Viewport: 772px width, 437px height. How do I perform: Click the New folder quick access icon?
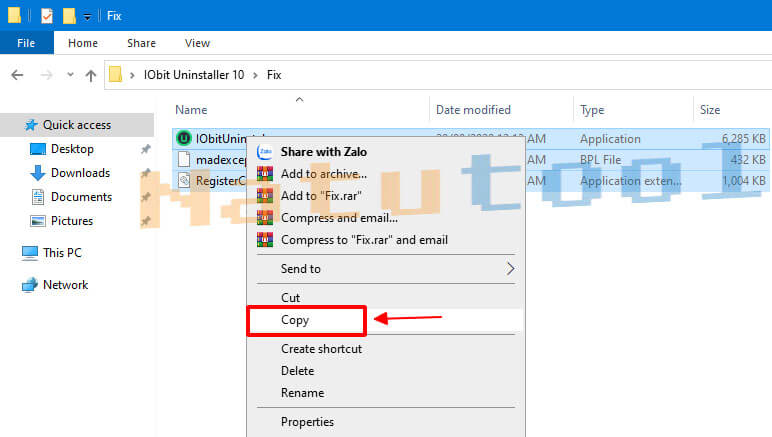tap(69, 16)
